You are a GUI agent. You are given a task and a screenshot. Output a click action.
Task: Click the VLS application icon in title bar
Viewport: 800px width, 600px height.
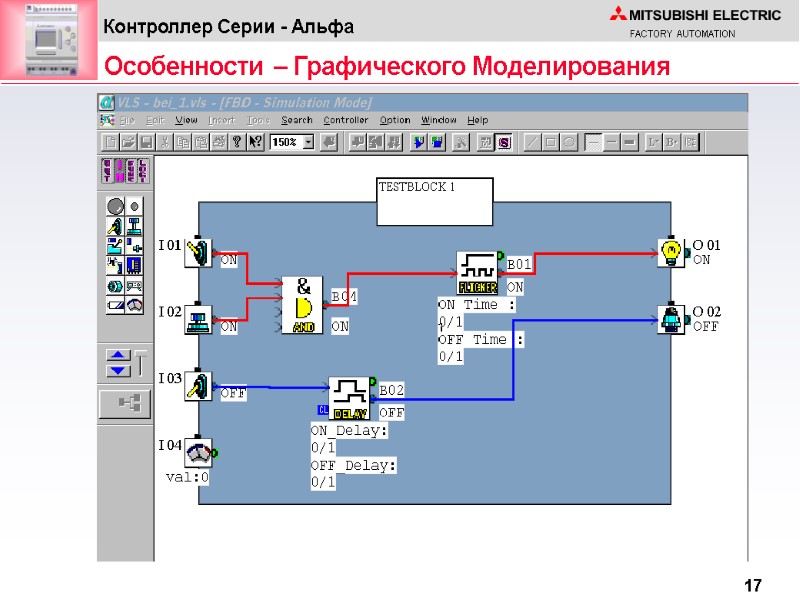click(x=107, y=103)
